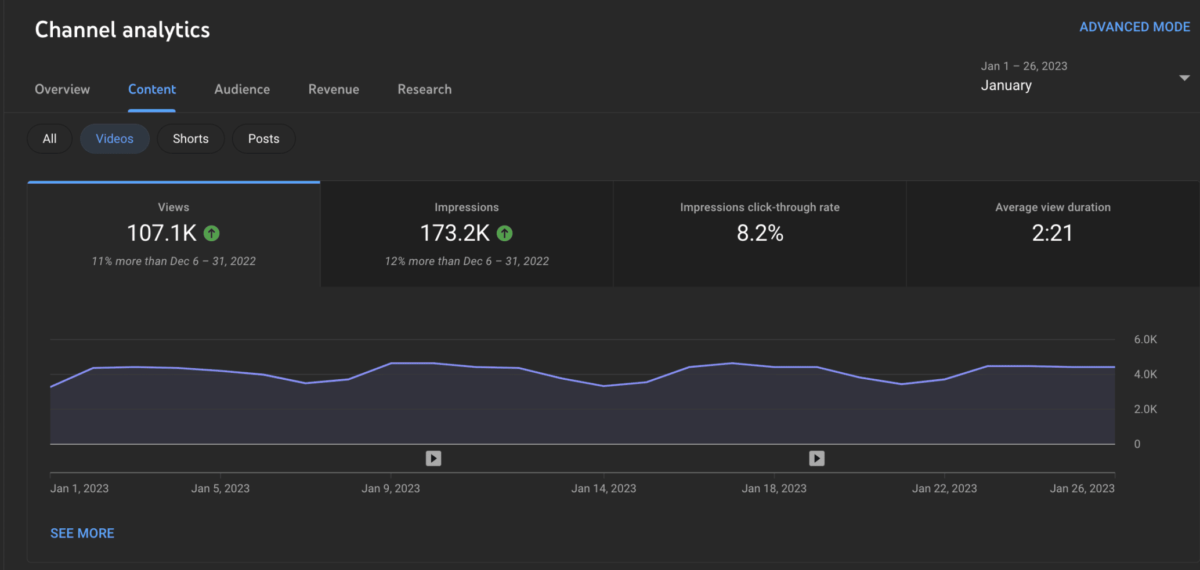Click the green up arrow beside Impressions
Viewport: 1200px width, 570px height.
504,233
